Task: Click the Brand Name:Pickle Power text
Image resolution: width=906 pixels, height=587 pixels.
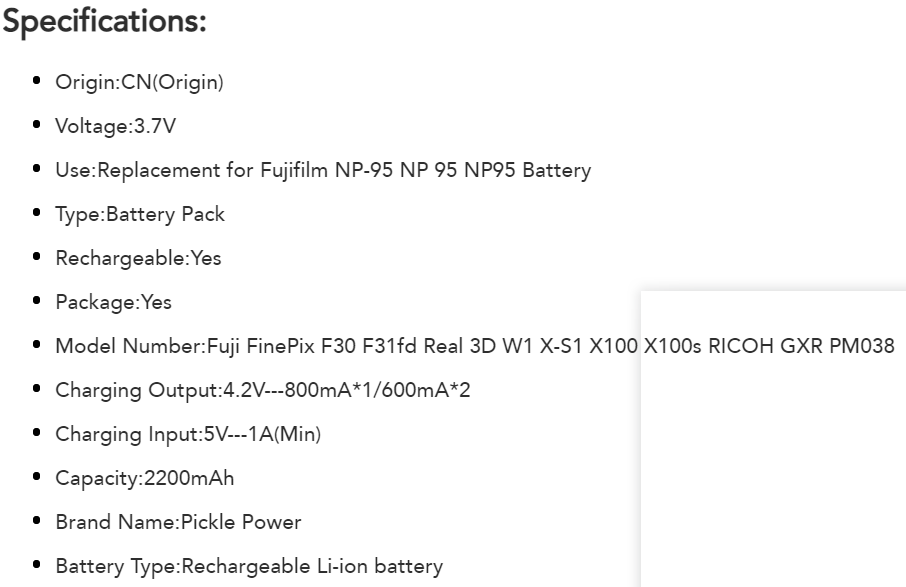Action: click(x=178, y=522)
